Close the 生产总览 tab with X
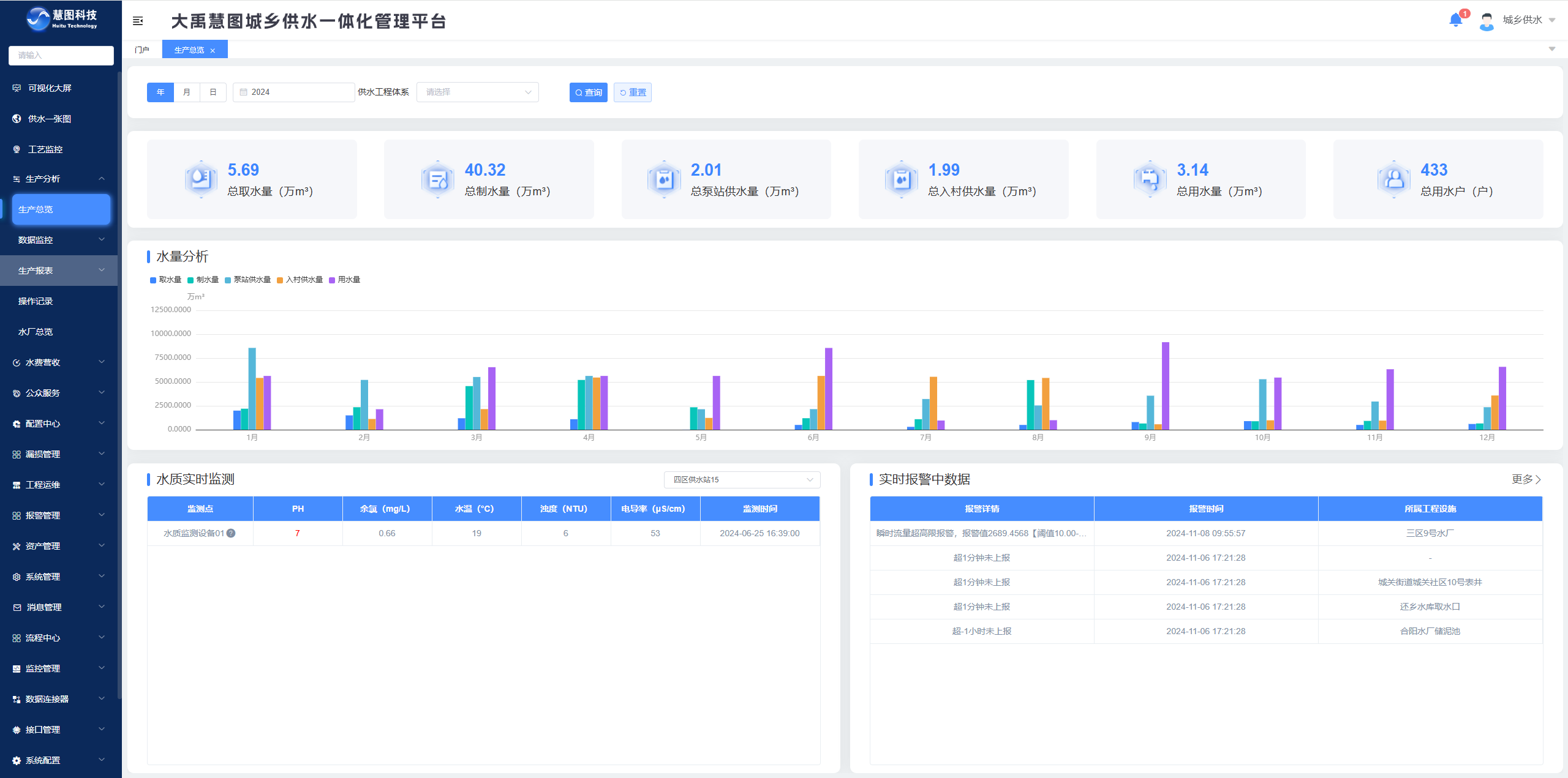 213,51
